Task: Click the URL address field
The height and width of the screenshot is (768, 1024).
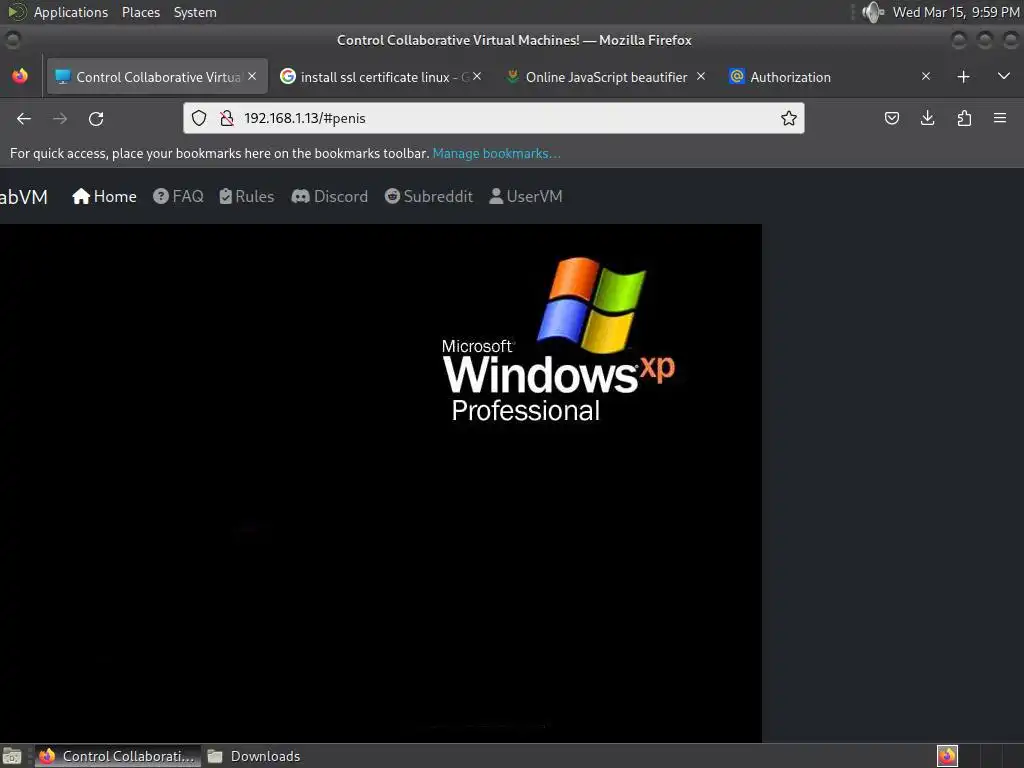Action: pyautogui.click(x=494, y=118)
